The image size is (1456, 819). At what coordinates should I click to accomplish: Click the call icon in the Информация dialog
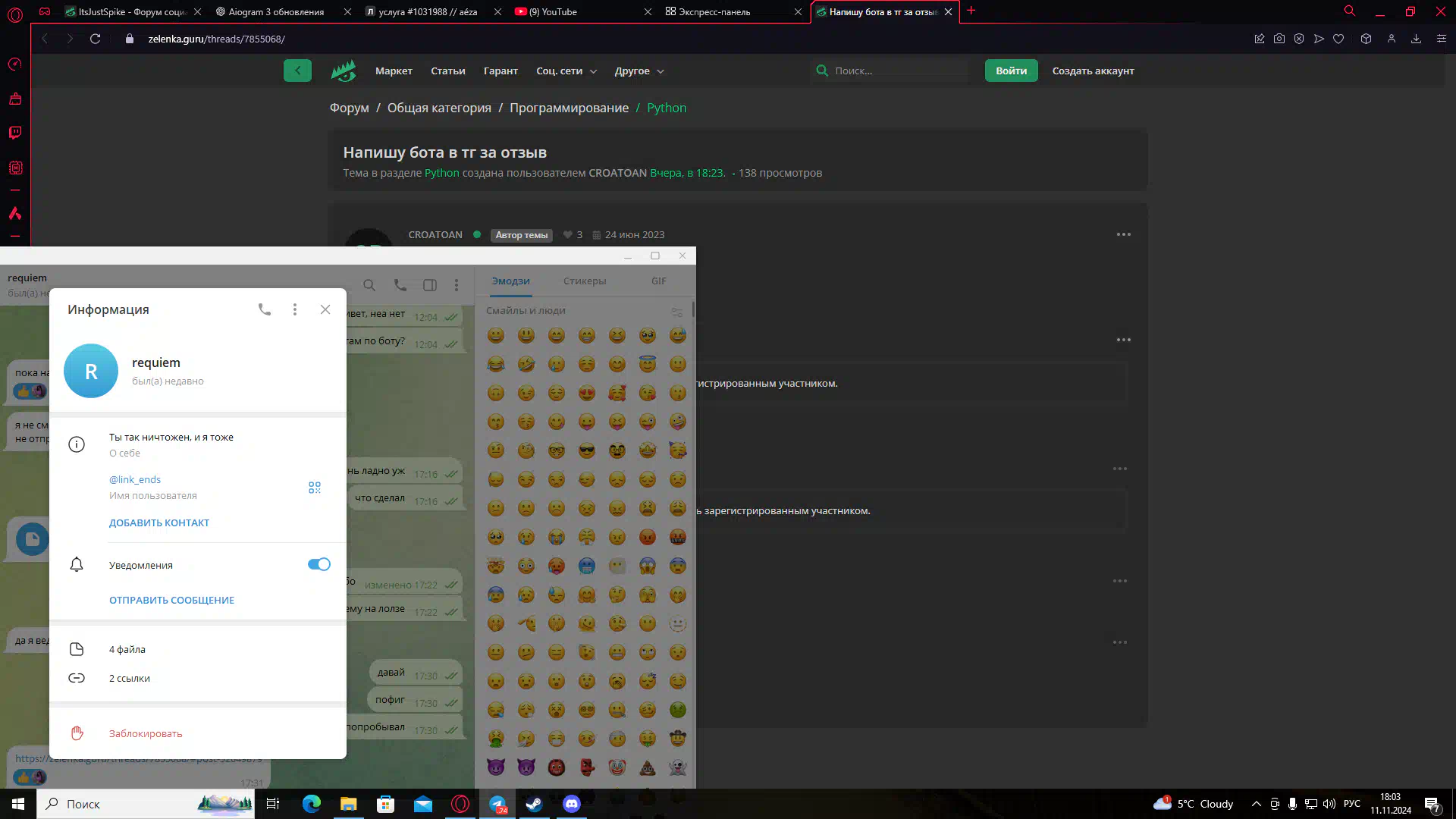pos(265,309)
